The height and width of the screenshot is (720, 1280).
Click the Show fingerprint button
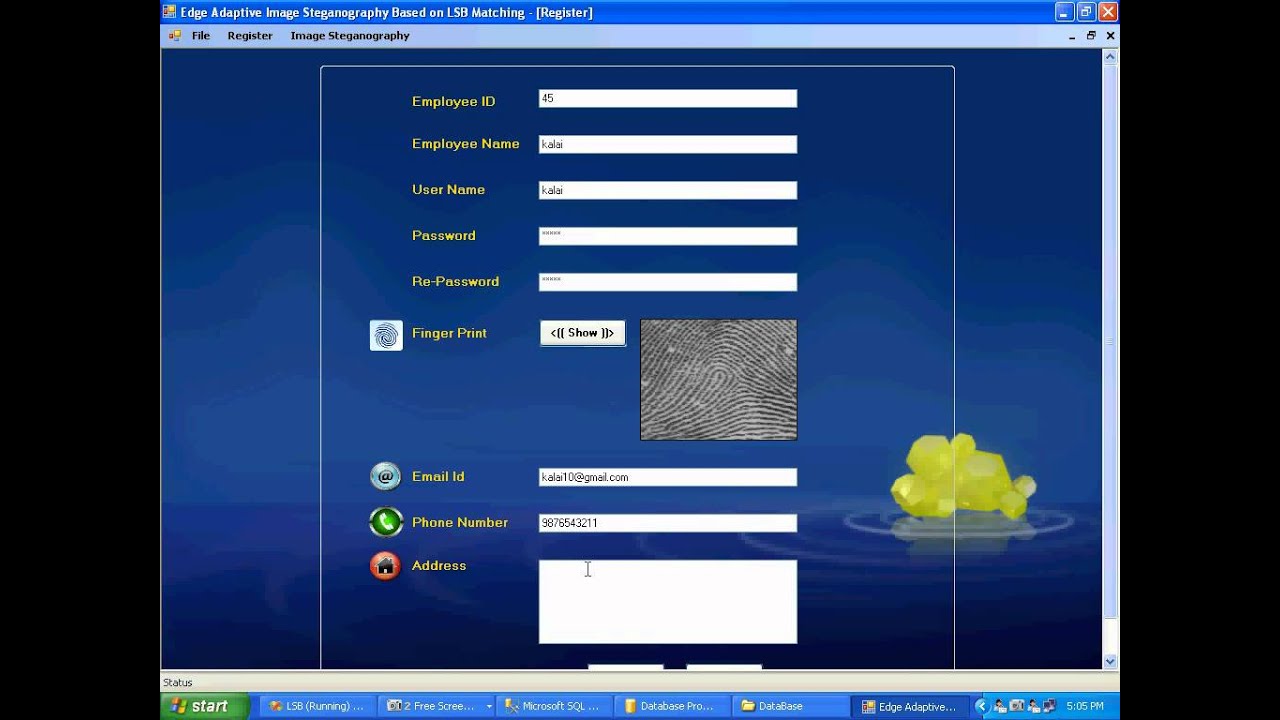pyautogui.click(x=583, y=333)
